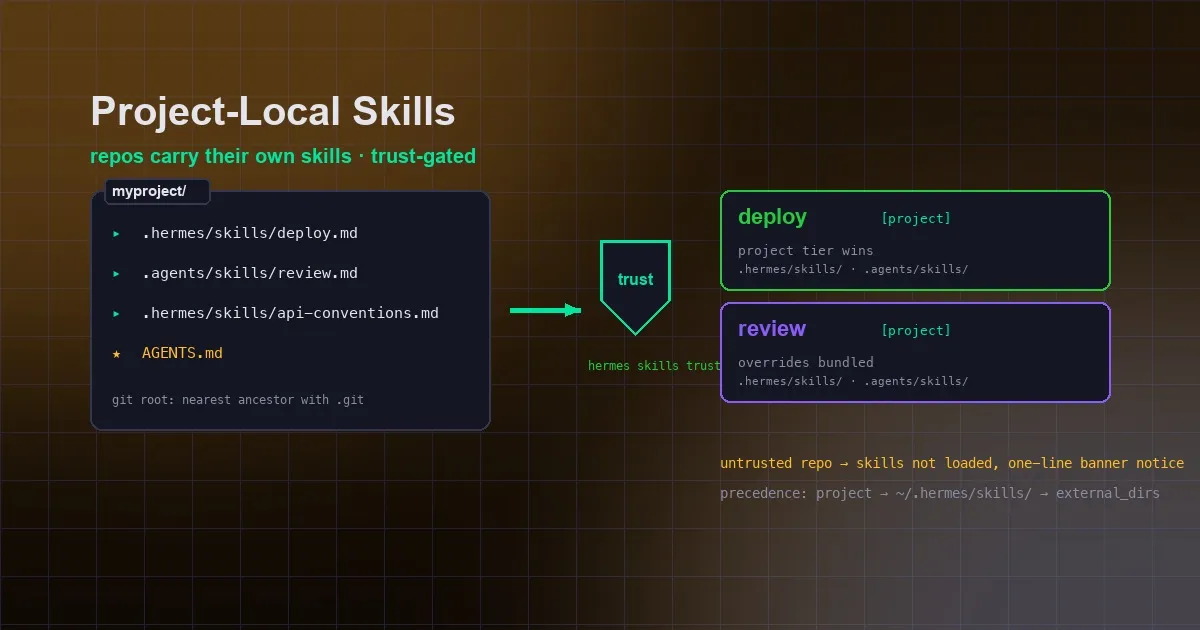Click the git root note text
Viewport: 1200px width, 630px height.
[238, 400]
